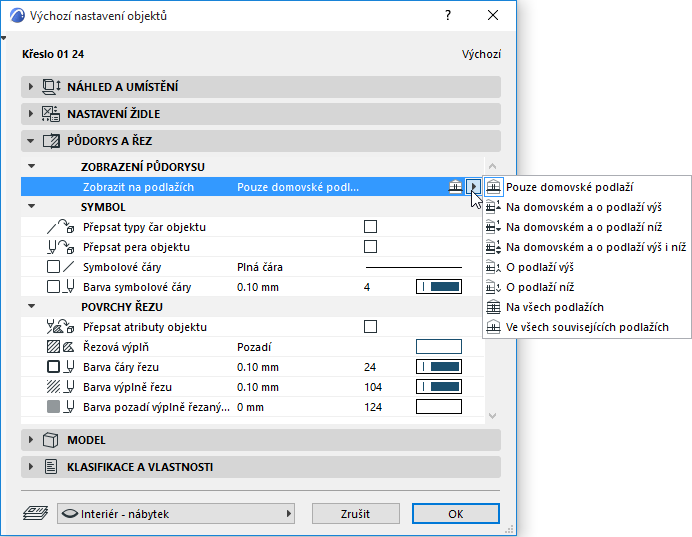Open the Barva symbolové čáry pen color swatch
The height and width of the screenshot is (537, 692).
439,287
